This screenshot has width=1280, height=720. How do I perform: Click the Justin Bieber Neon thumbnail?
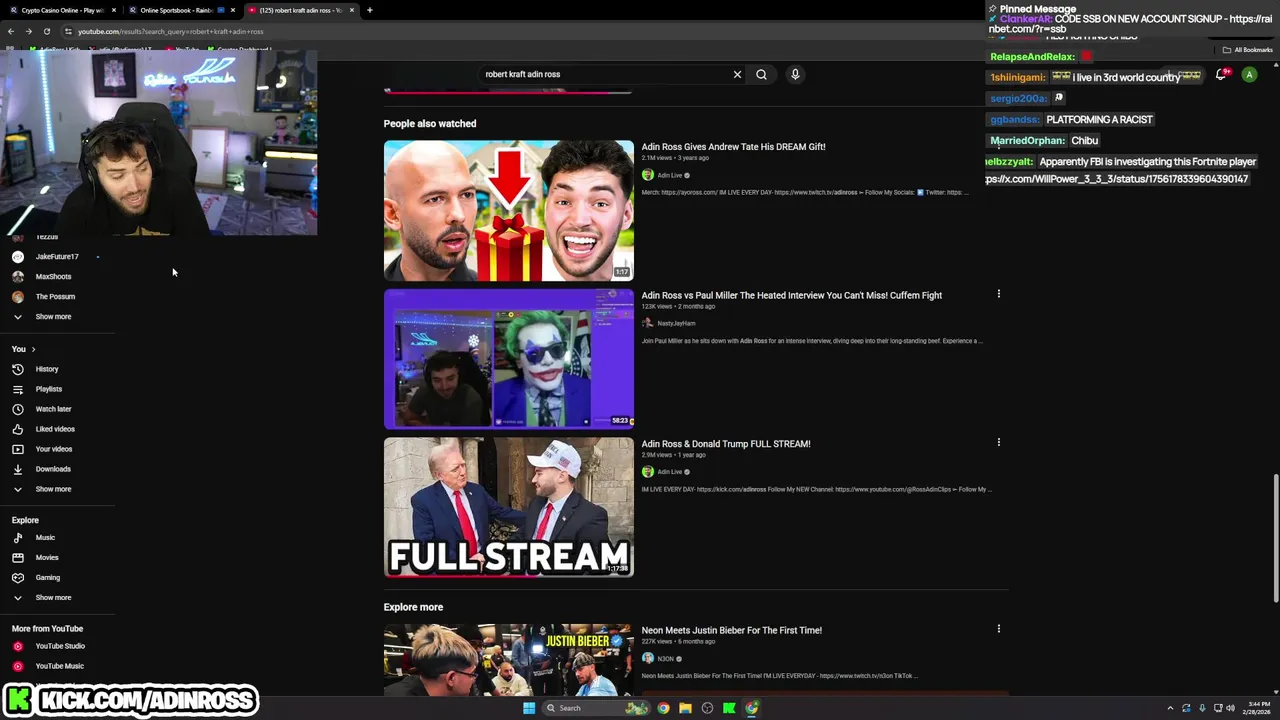coord(509,659)
